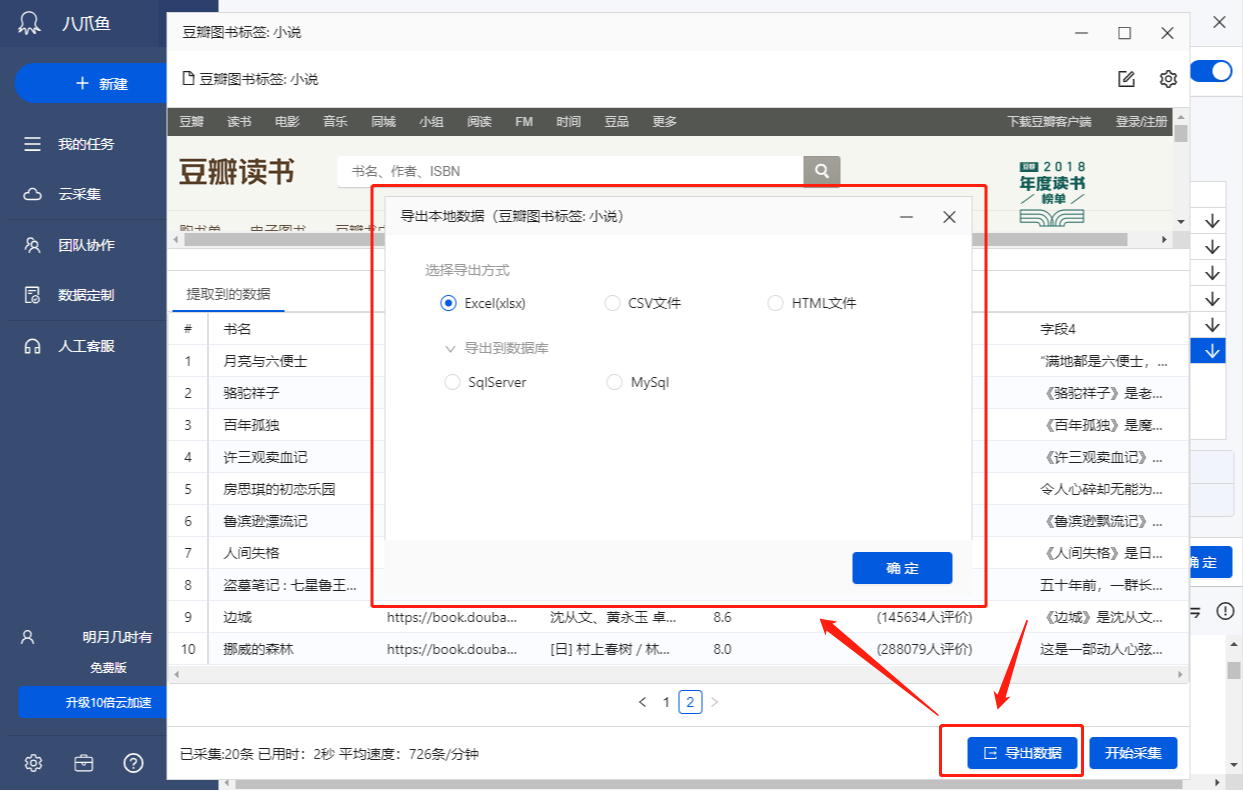The height and width of the screenshot is (791, 1243).
Task: Open task settings gear icon in task window
Action: (1168, 79)
